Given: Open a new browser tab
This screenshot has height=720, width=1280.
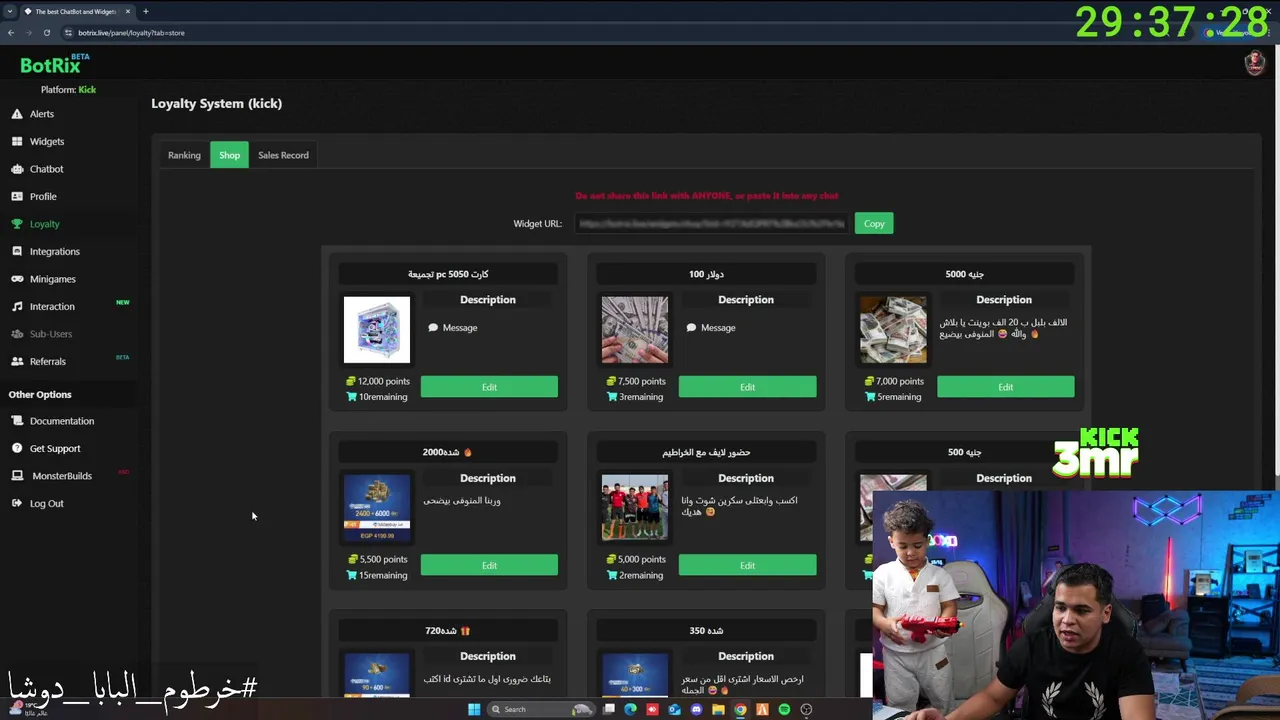Looking at the screenshot, I should point(145,11).
